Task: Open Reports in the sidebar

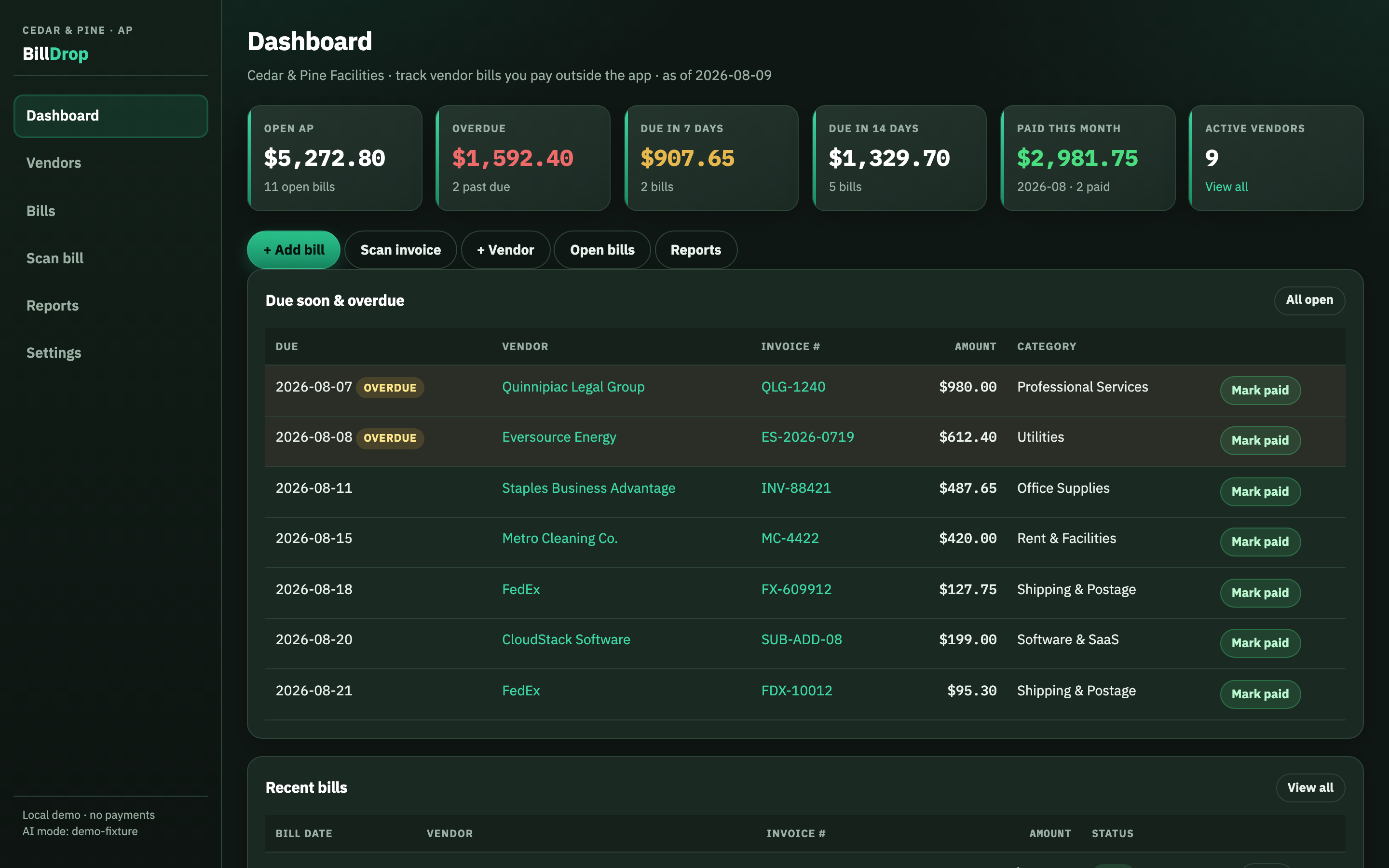Action: click(111, 305)
